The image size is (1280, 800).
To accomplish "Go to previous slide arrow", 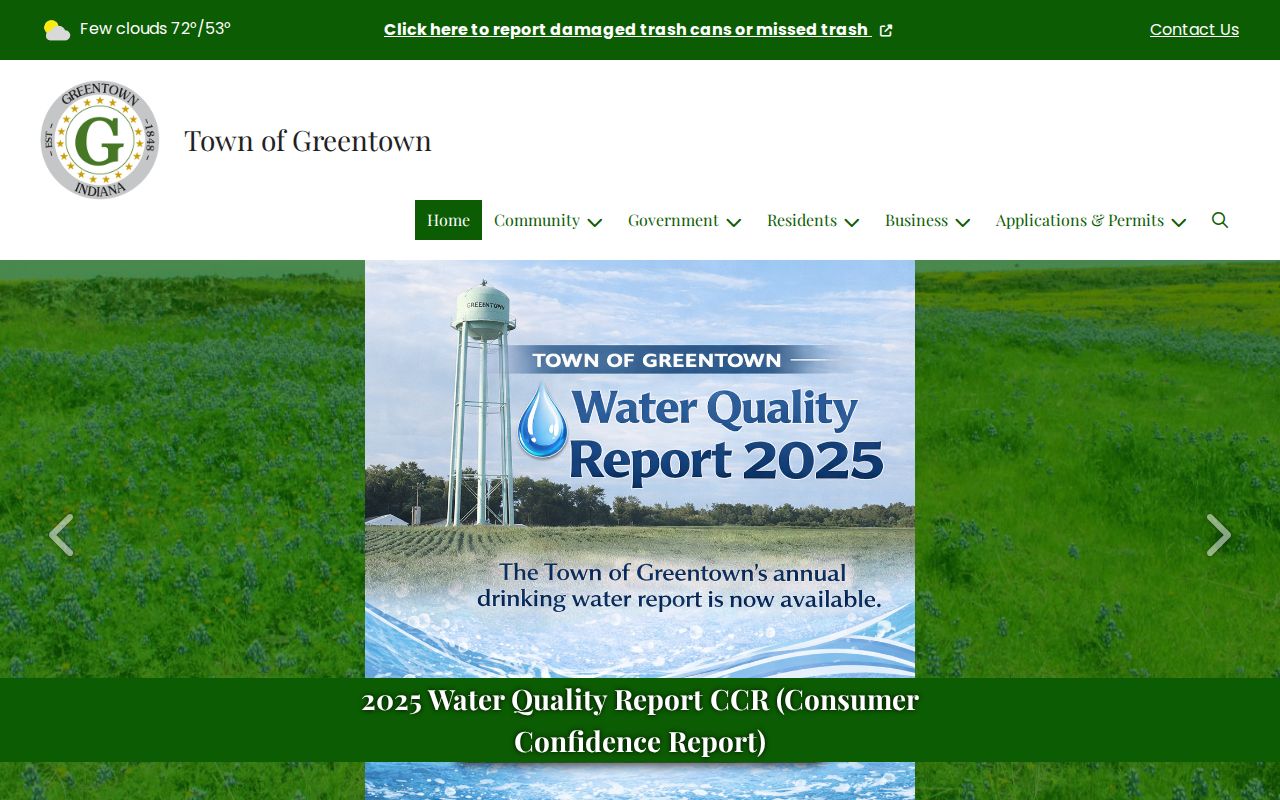I will 61,535.
